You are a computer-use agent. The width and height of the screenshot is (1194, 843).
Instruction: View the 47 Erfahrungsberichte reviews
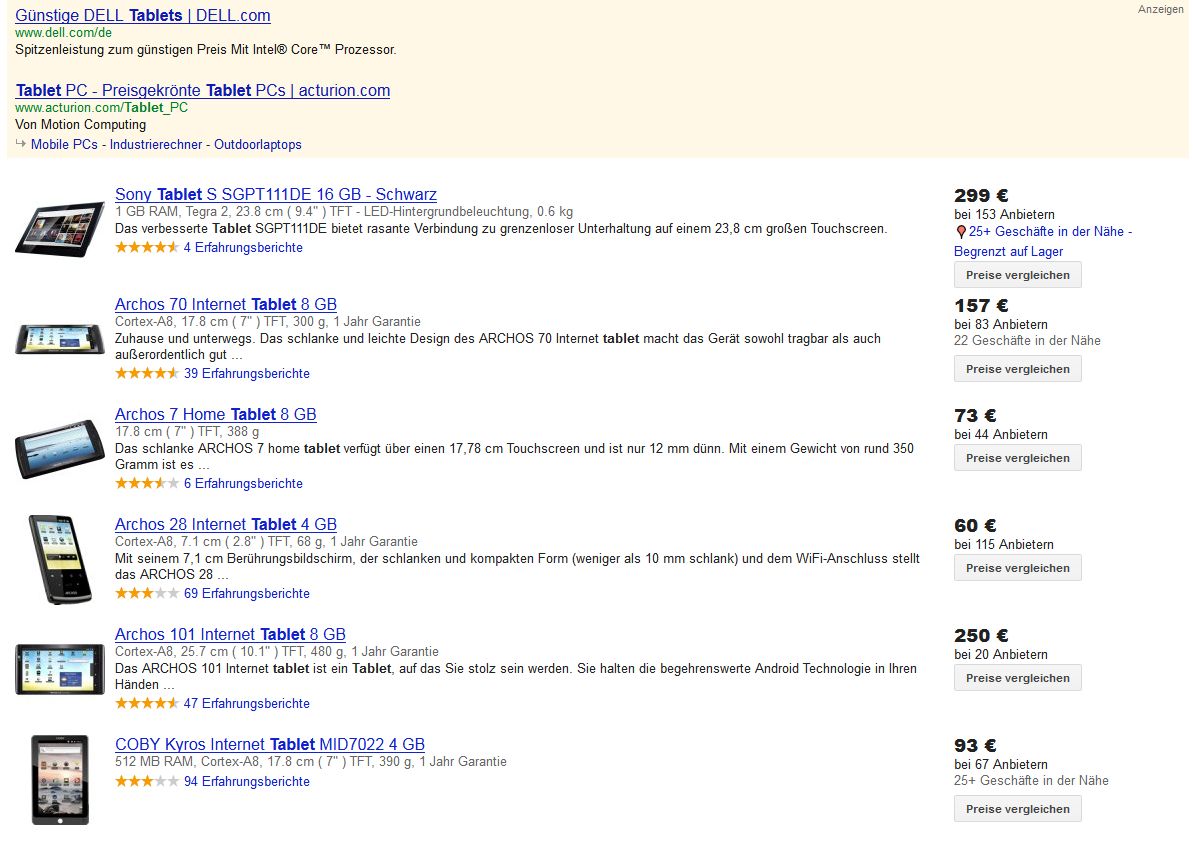click(247, 703)
